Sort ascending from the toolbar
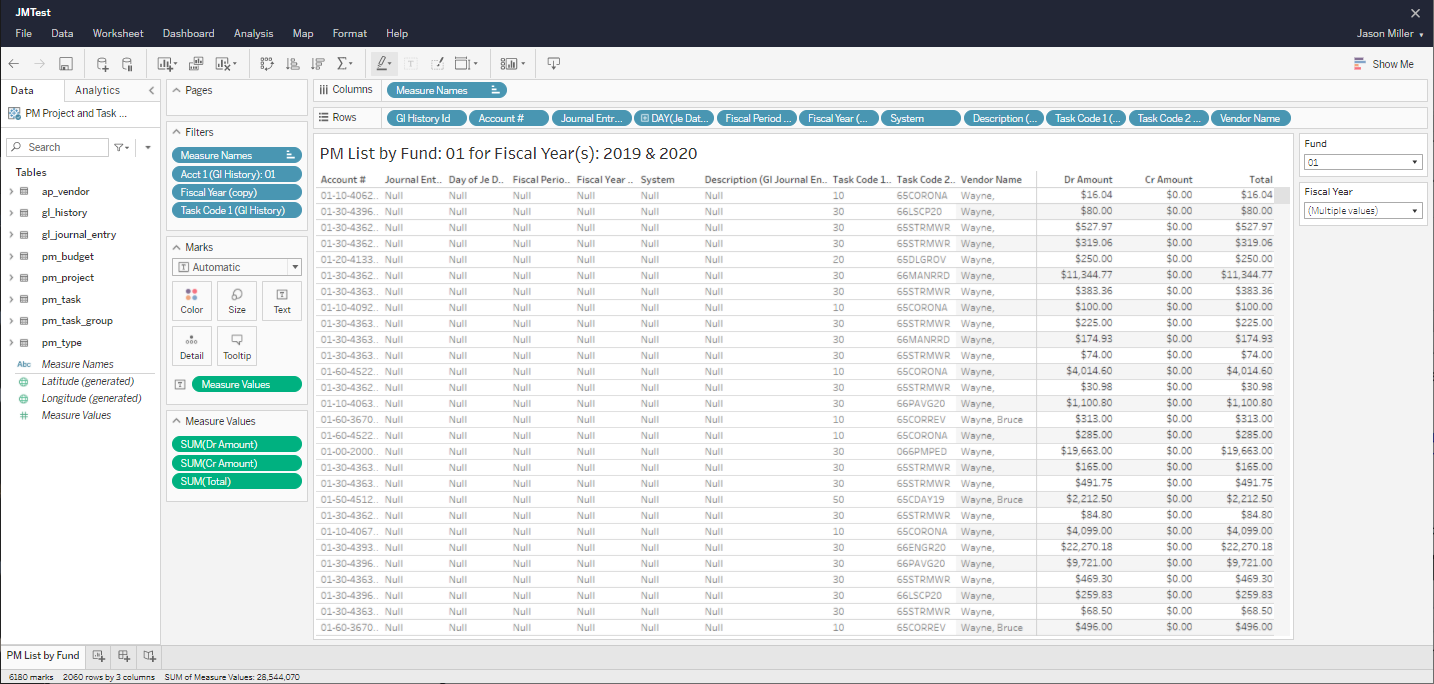The image size is (1434, 684). tap(292, 64)
